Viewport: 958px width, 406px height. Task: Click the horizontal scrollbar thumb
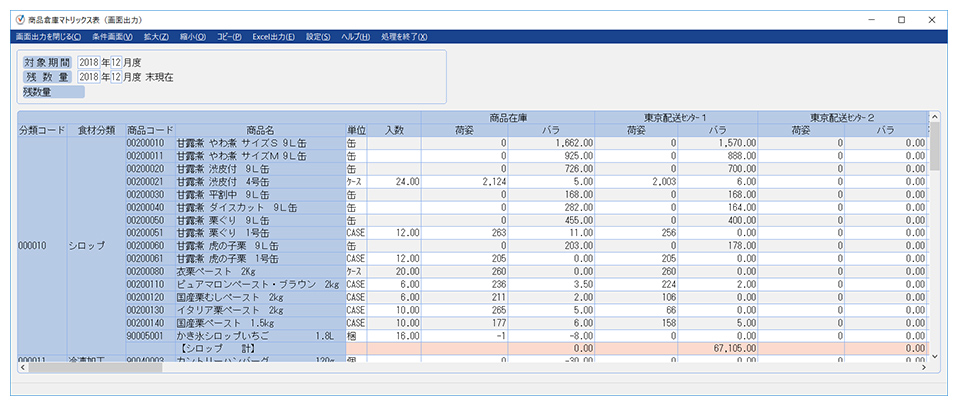click(80, 367)
